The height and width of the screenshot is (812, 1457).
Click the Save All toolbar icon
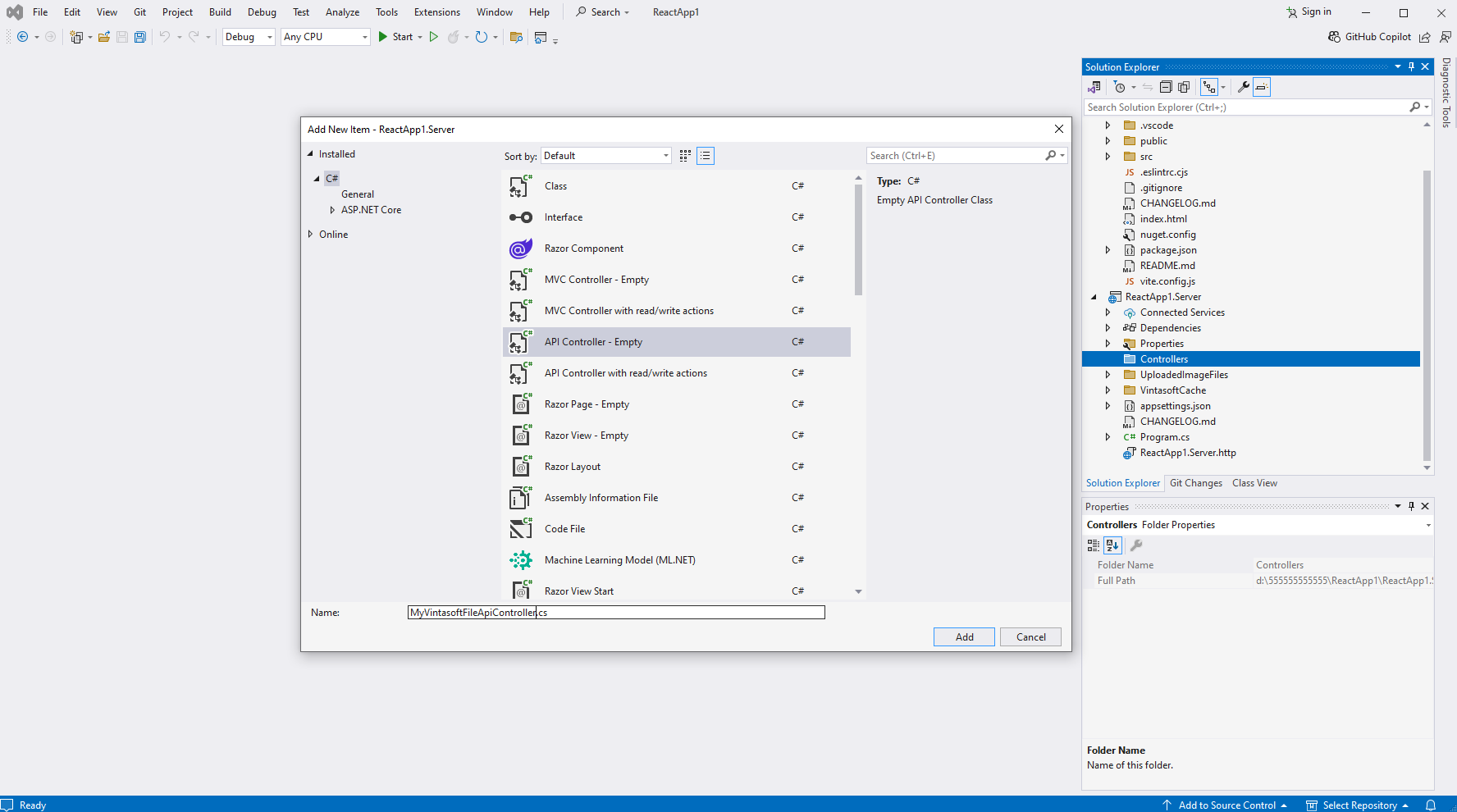pyautogui.click(x=140, y=37)
